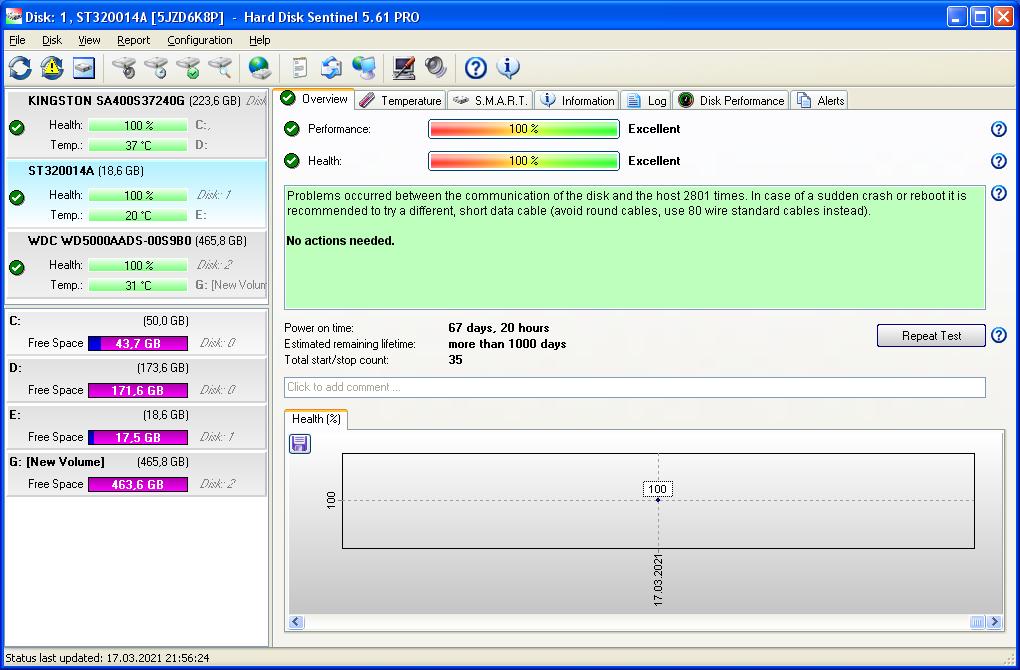Click the hard disk with magnifier icon
Image resolution: width=1020 pixels, height=670 pixels.
pos(221,68)
